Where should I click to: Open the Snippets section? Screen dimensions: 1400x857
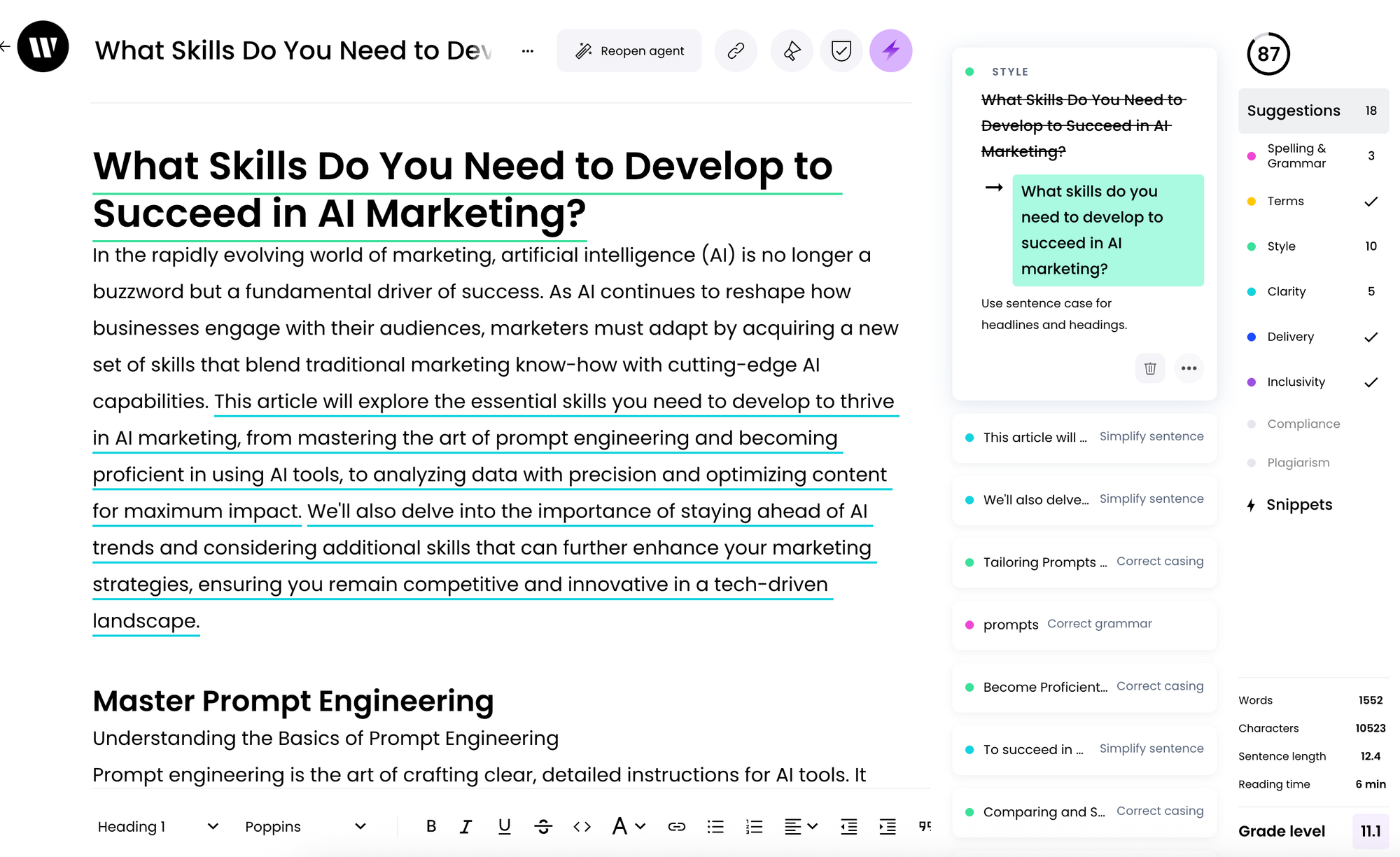(1298, 505)
